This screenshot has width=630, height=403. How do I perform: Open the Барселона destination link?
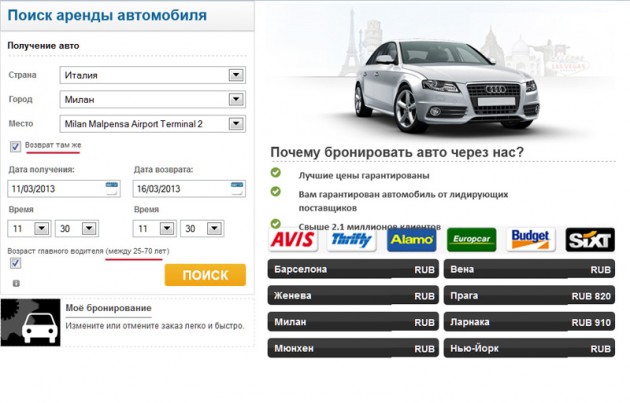[354, 270]
